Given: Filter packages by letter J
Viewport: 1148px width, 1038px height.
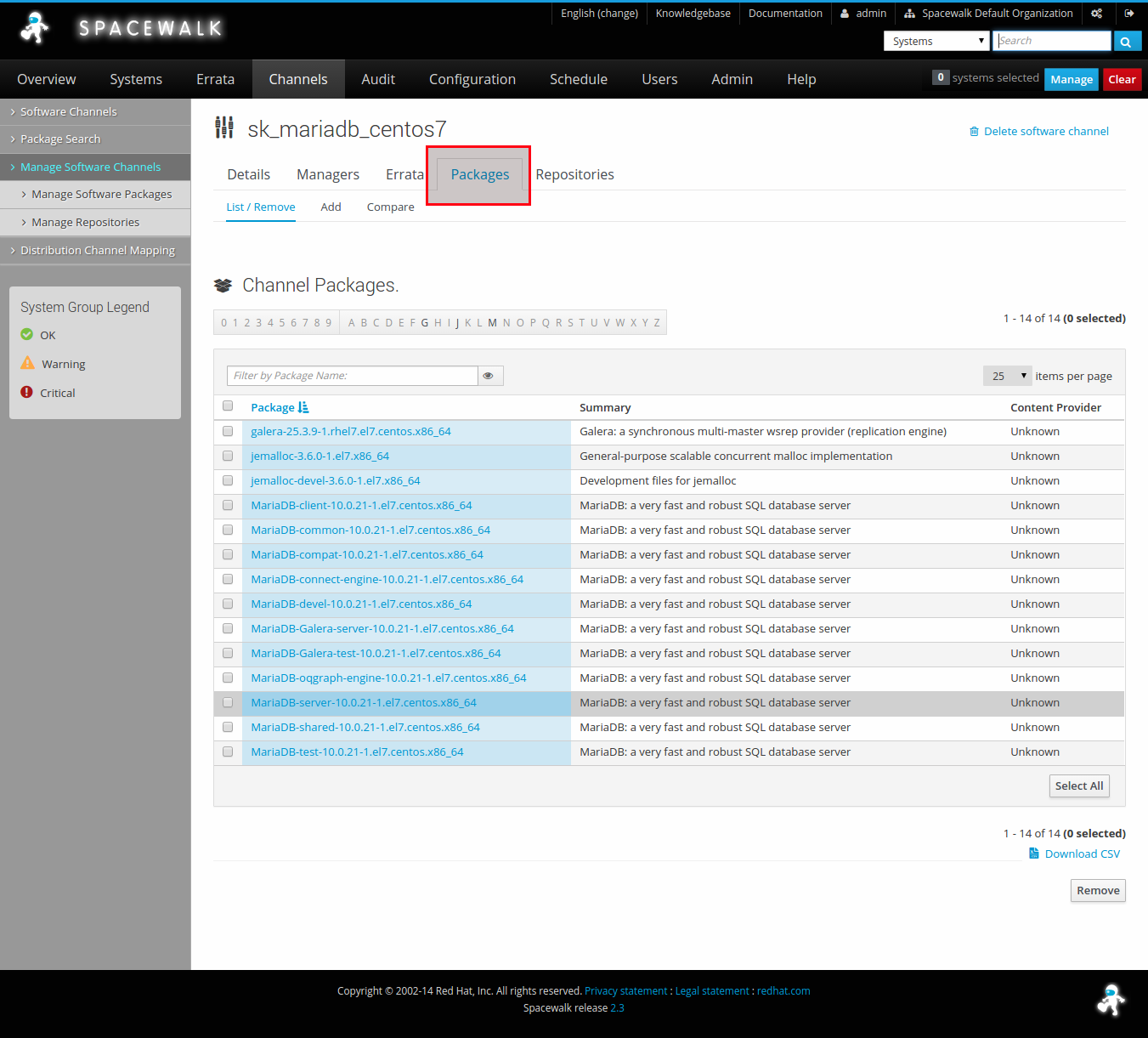Looking at the screenshot, I should (457, 322).
